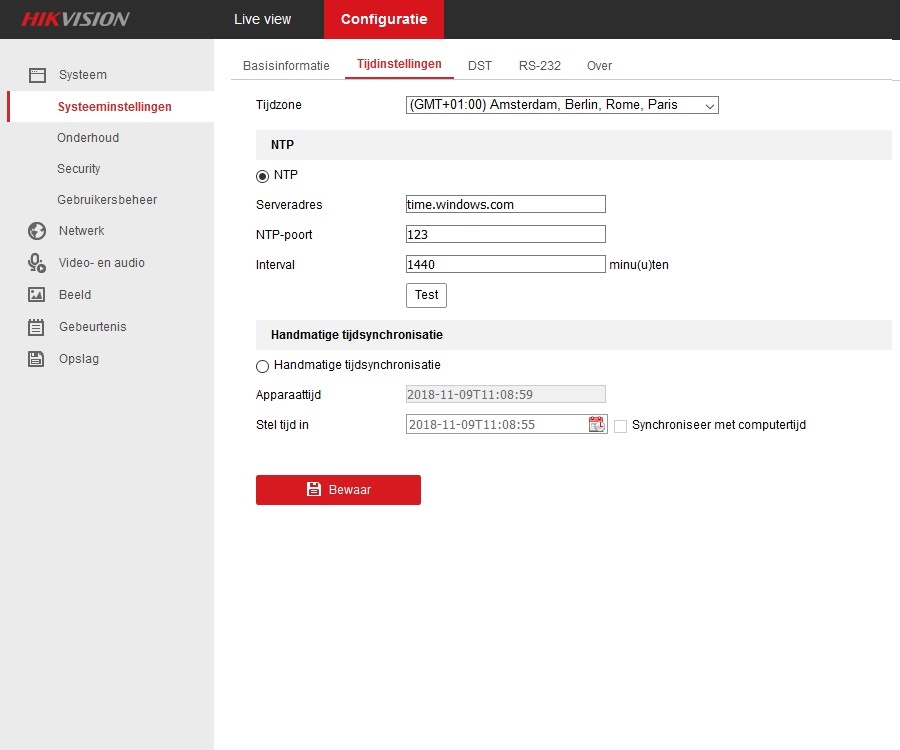Click the Stel tijd in label
900x750 pixels.
282,425
